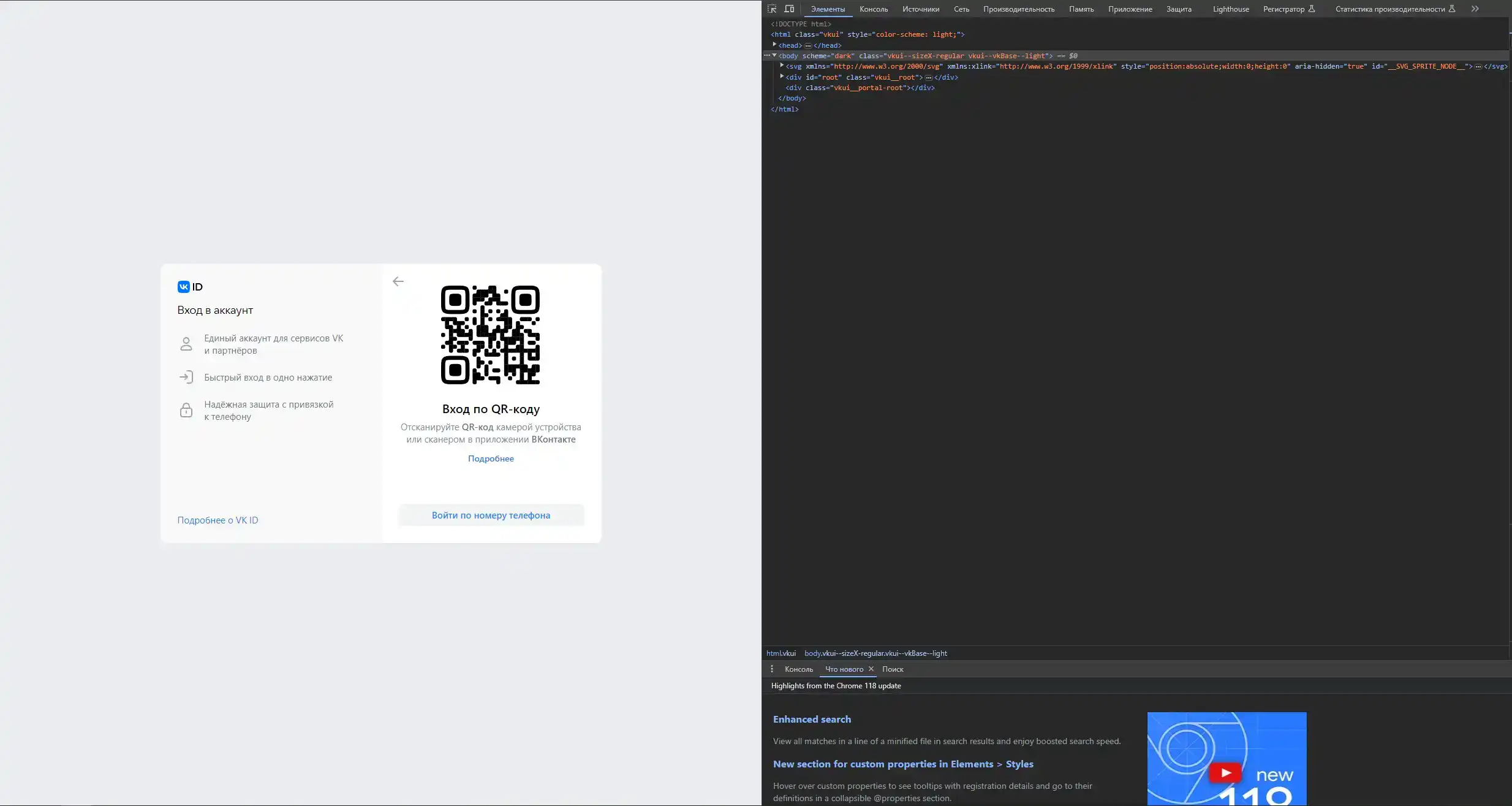Expand the svg sprite node
Viewport: 1512px width, 806px height.
(x=782, y=66)
